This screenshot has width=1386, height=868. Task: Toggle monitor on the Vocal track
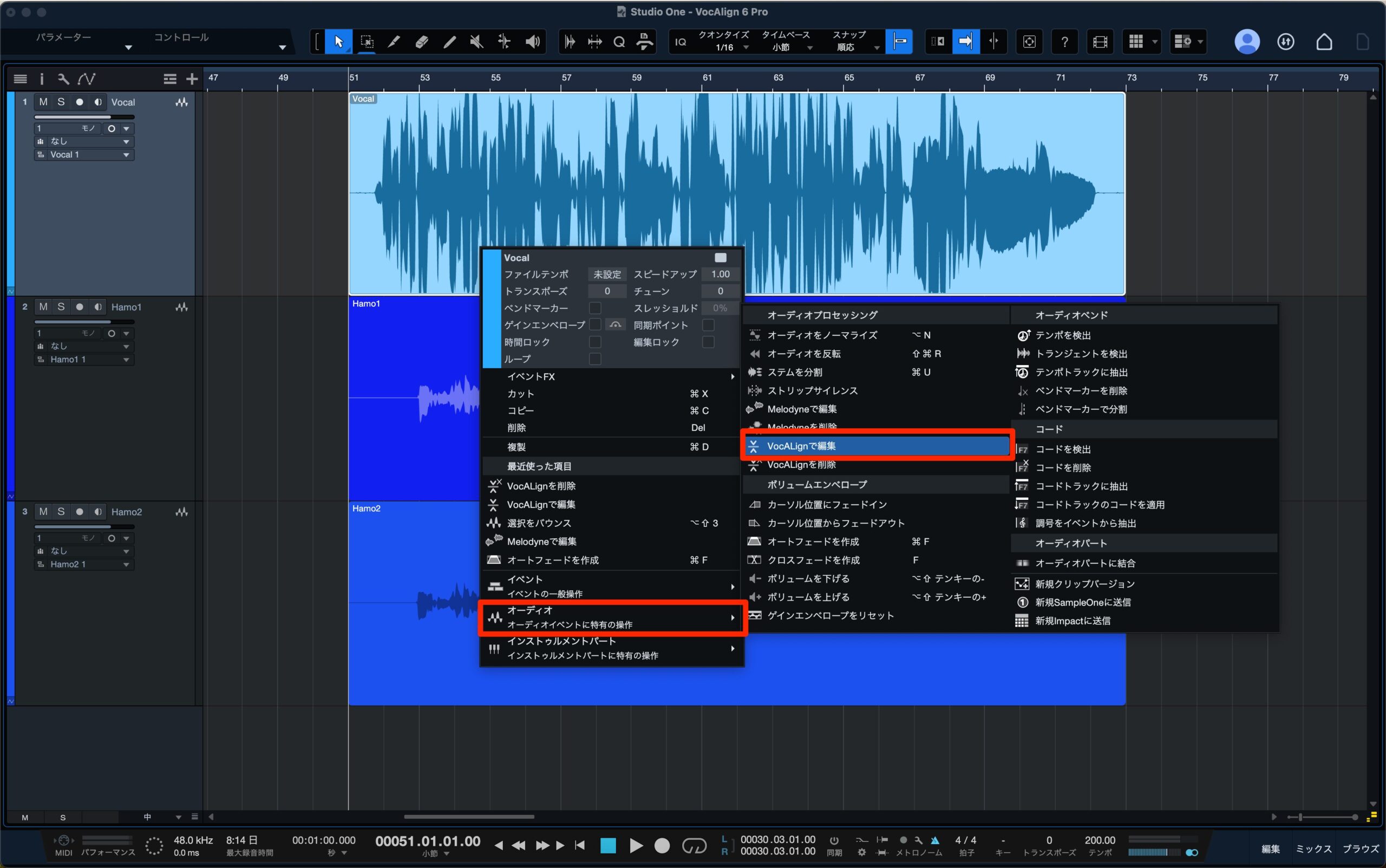point(98,102)
